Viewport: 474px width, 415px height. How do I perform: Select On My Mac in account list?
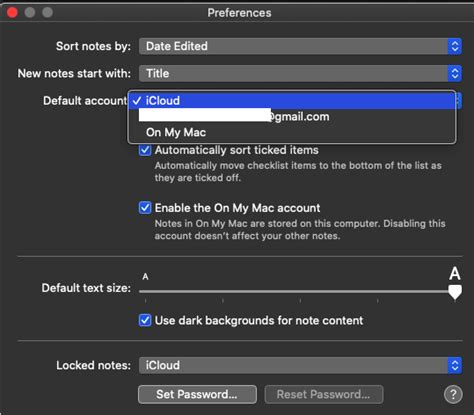pos(292,133)
